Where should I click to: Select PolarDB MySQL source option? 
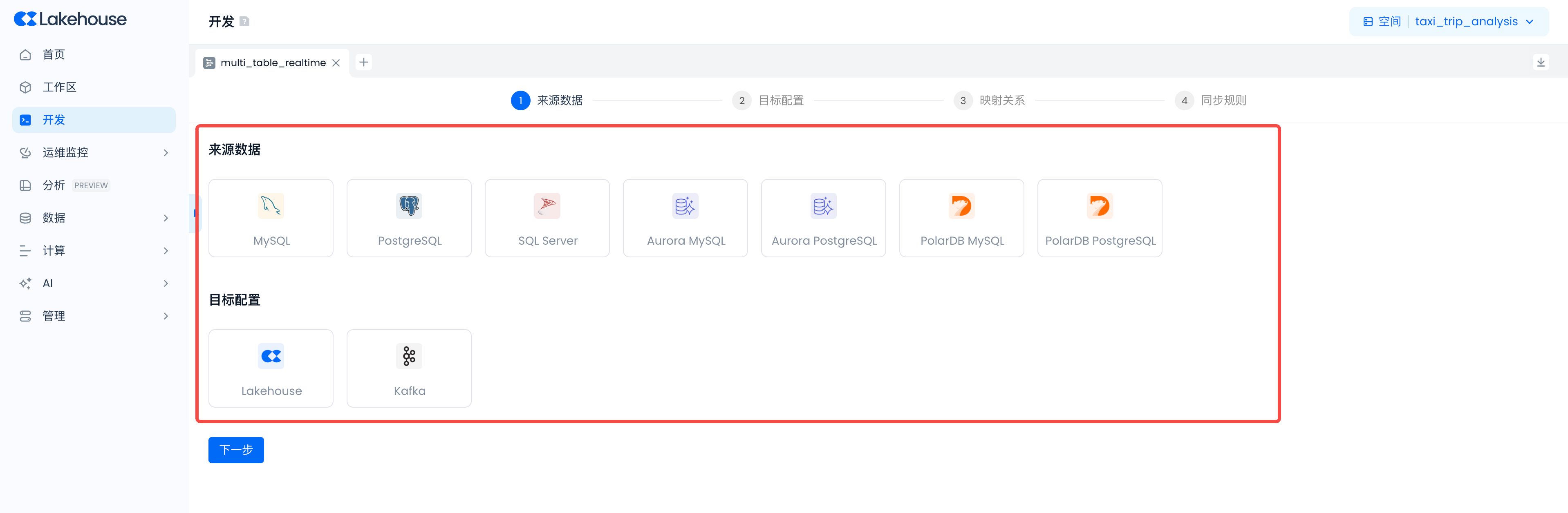[x=961, y=218]
